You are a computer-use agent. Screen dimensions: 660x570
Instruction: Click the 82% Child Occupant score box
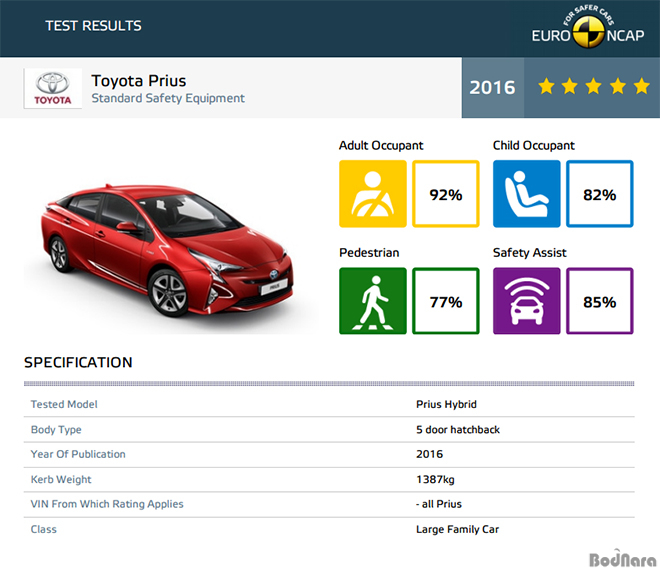click(599, 194)
